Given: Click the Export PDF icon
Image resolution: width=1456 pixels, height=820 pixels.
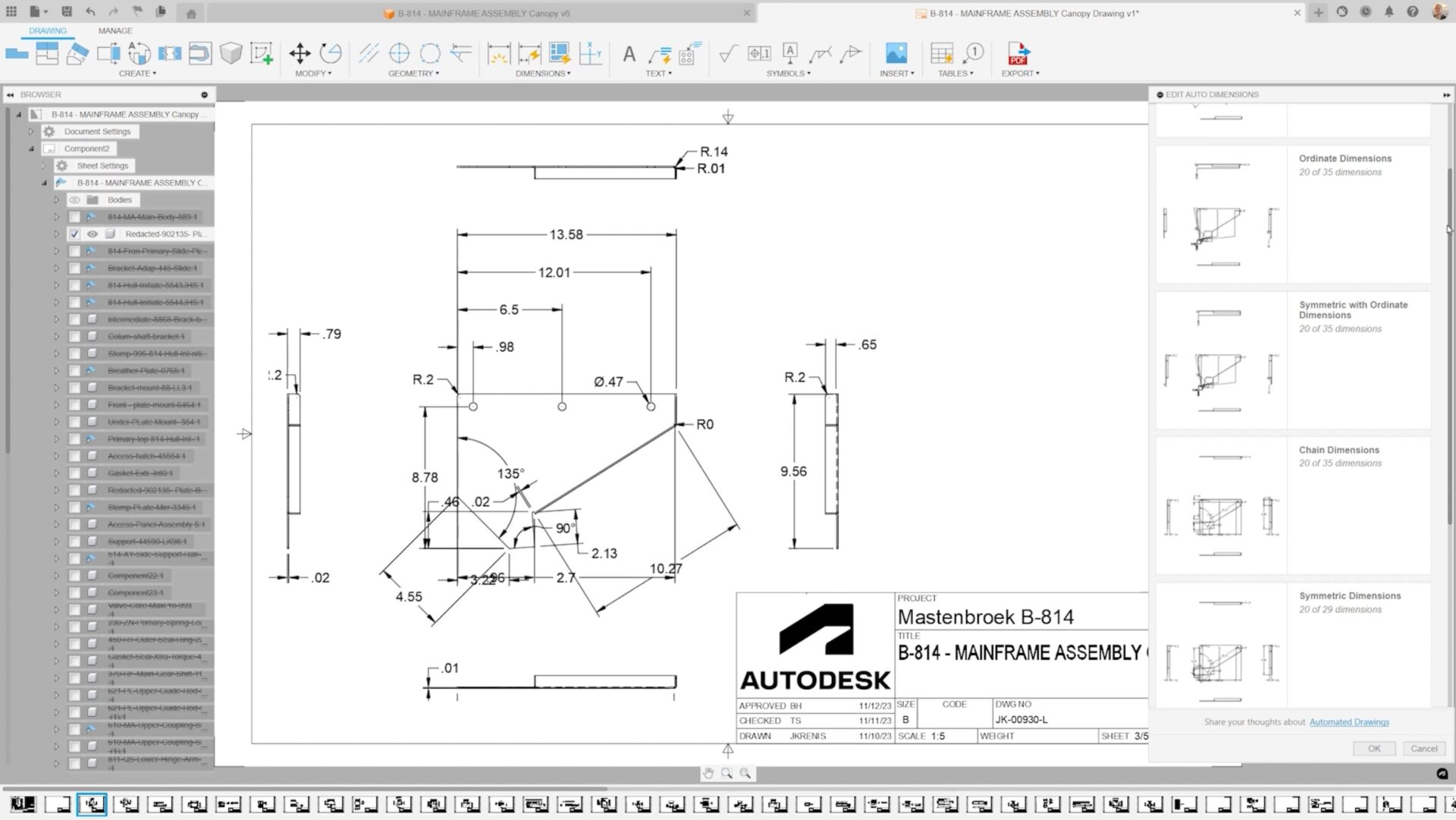Looking at the screenshot, I should click(x=1018, y=53).
